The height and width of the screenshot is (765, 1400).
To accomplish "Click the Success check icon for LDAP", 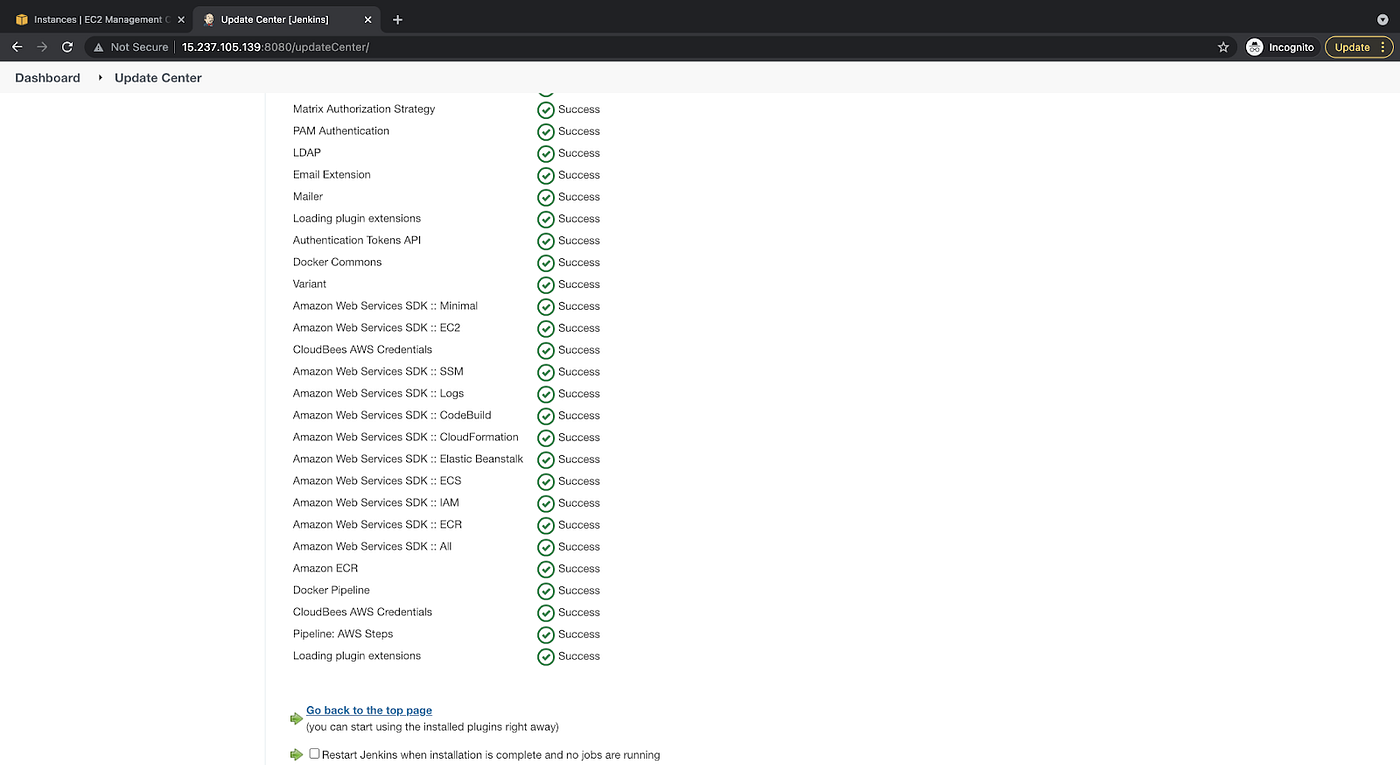I will (546, 154).
